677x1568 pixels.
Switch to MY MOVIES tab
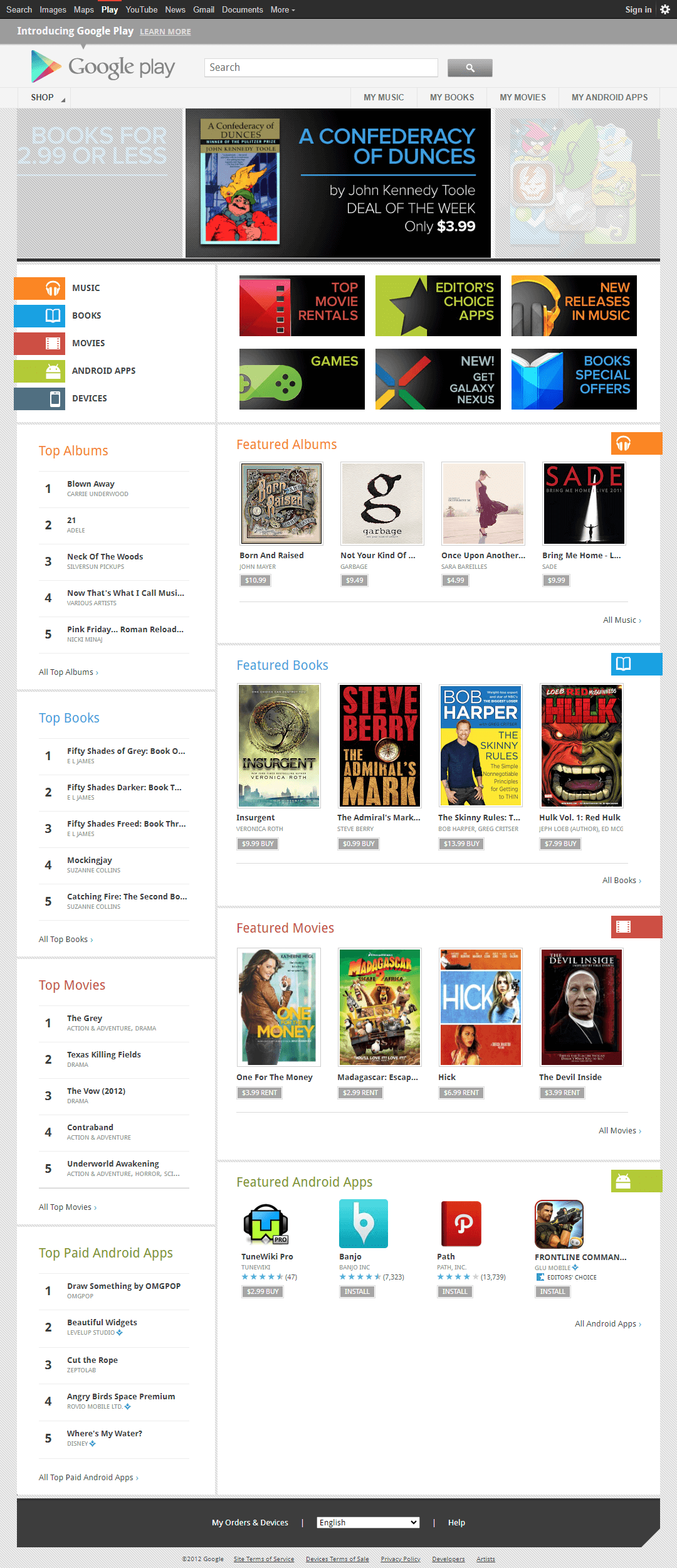tap(523, 97)
